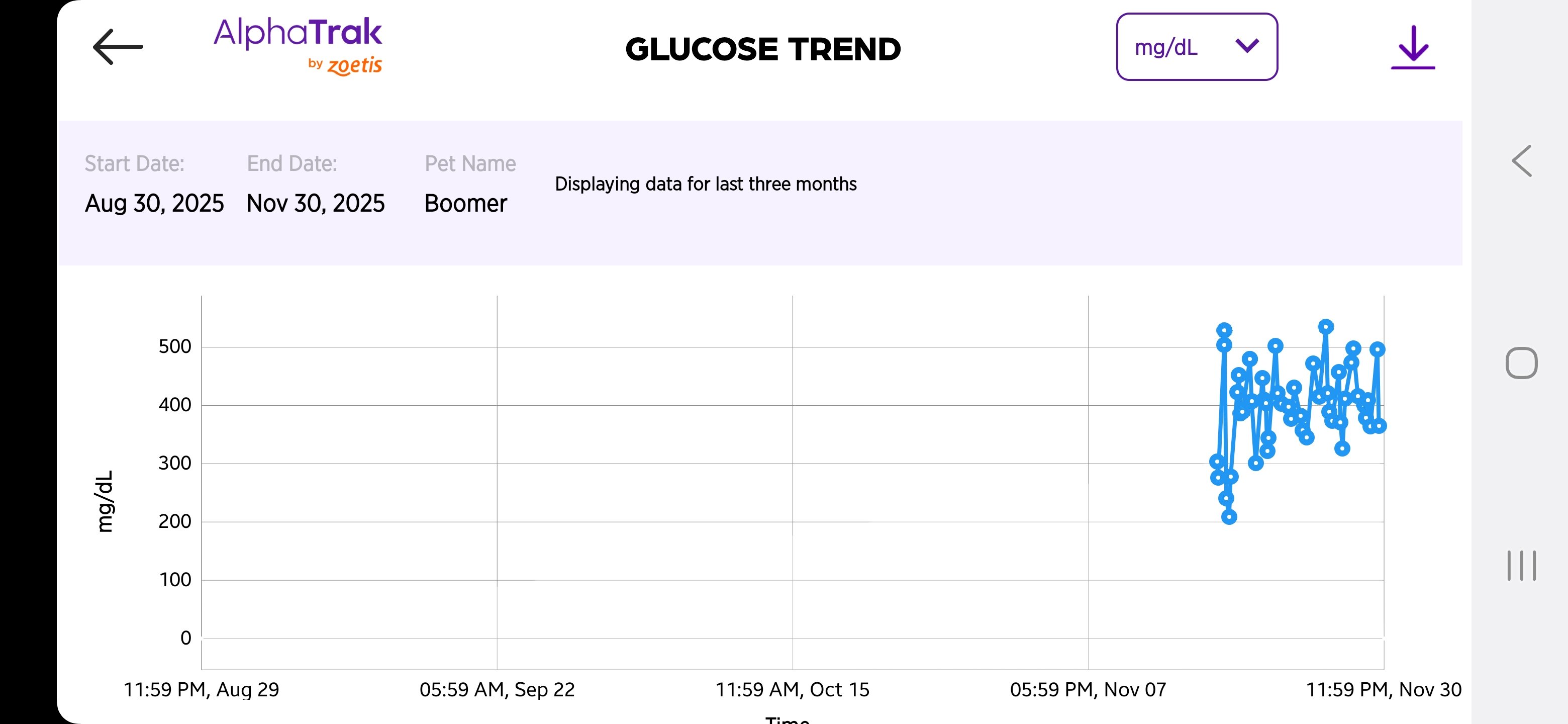
Task: Tap the Sep 22 time axis label
Action: (x=497, y=689)
